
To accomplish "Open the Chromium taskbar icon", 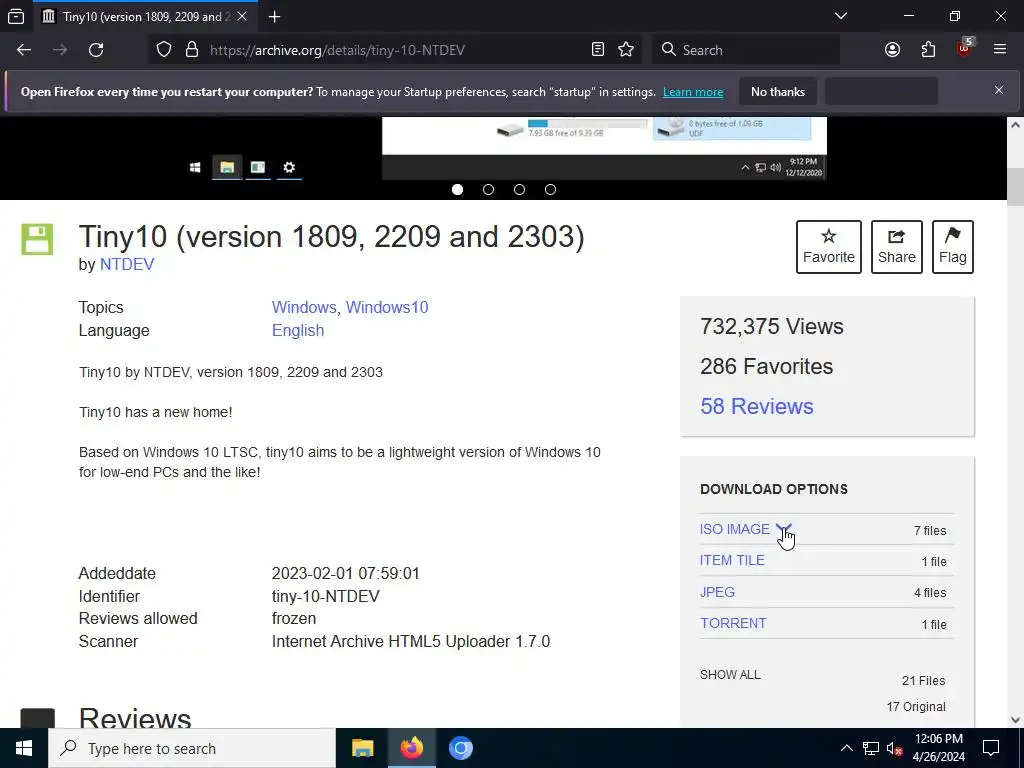I will 461,748.
